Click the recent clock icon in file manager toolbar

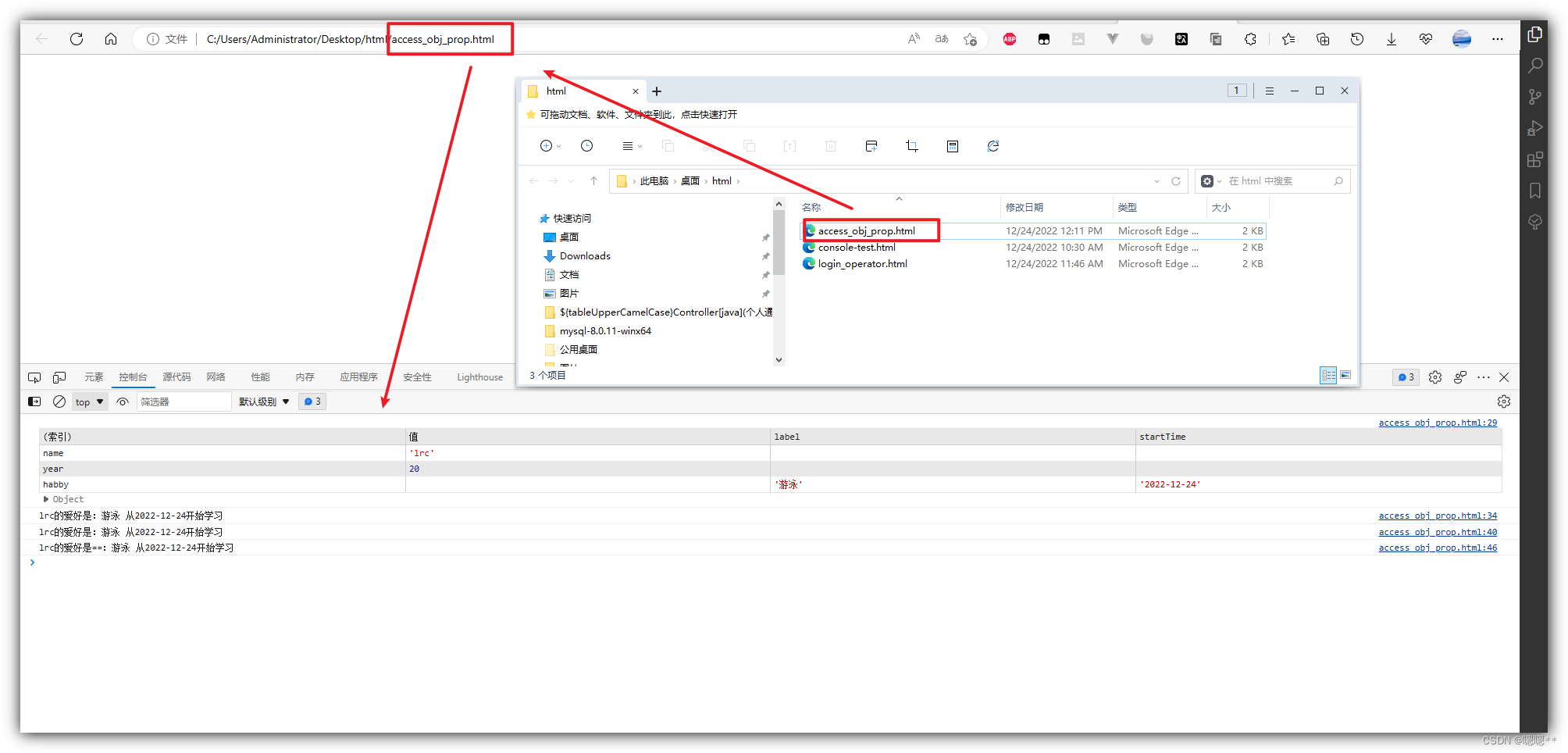[587, 146]
